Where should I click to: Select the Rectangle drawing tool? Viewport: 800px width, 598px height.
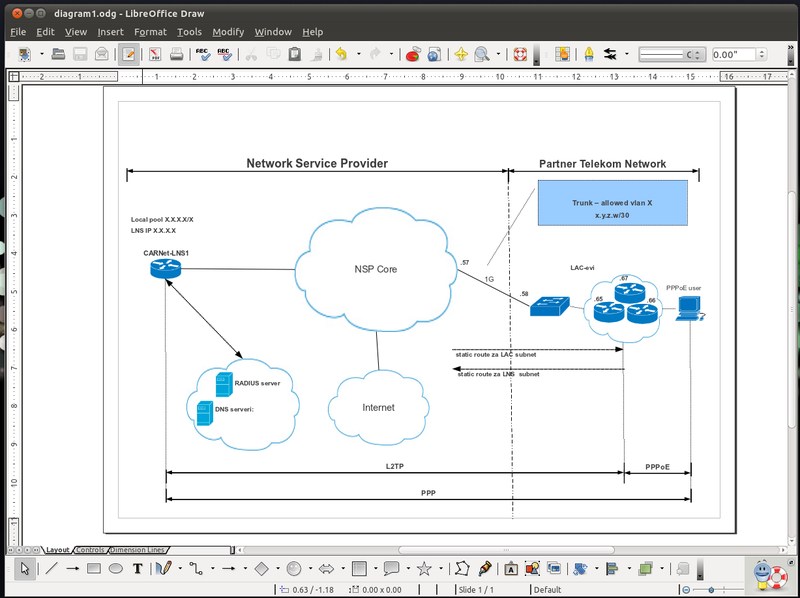[94, 568]
